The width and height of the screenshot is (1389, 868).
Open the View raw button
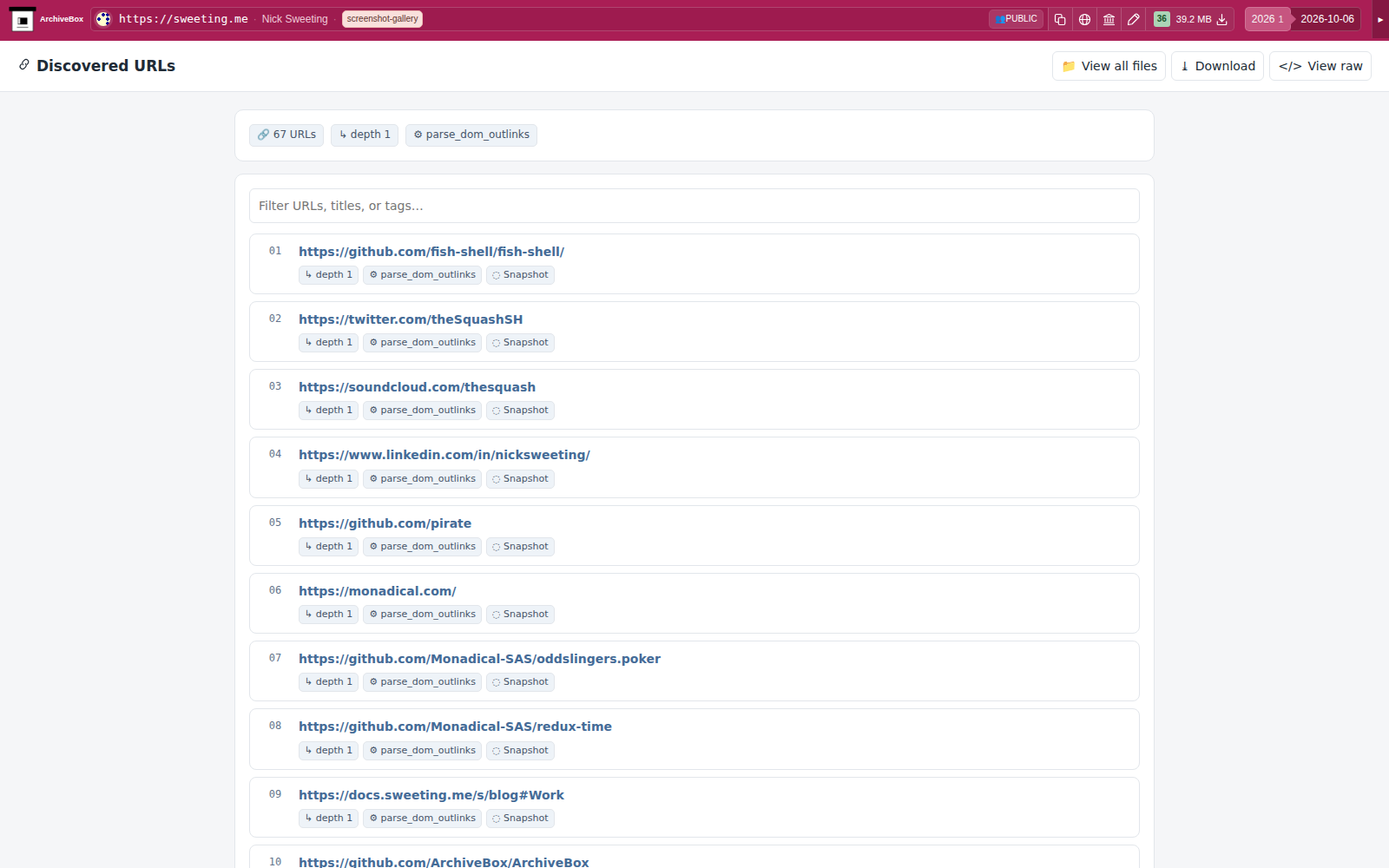point(1320,66)
